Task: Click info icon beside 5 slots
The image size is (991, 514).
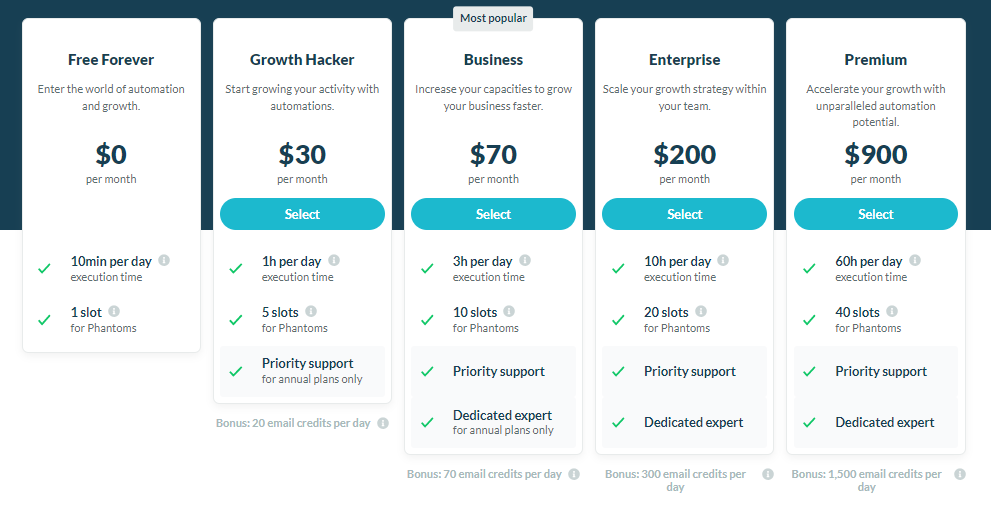Action: pyautogui.click(x=311, y=311)
